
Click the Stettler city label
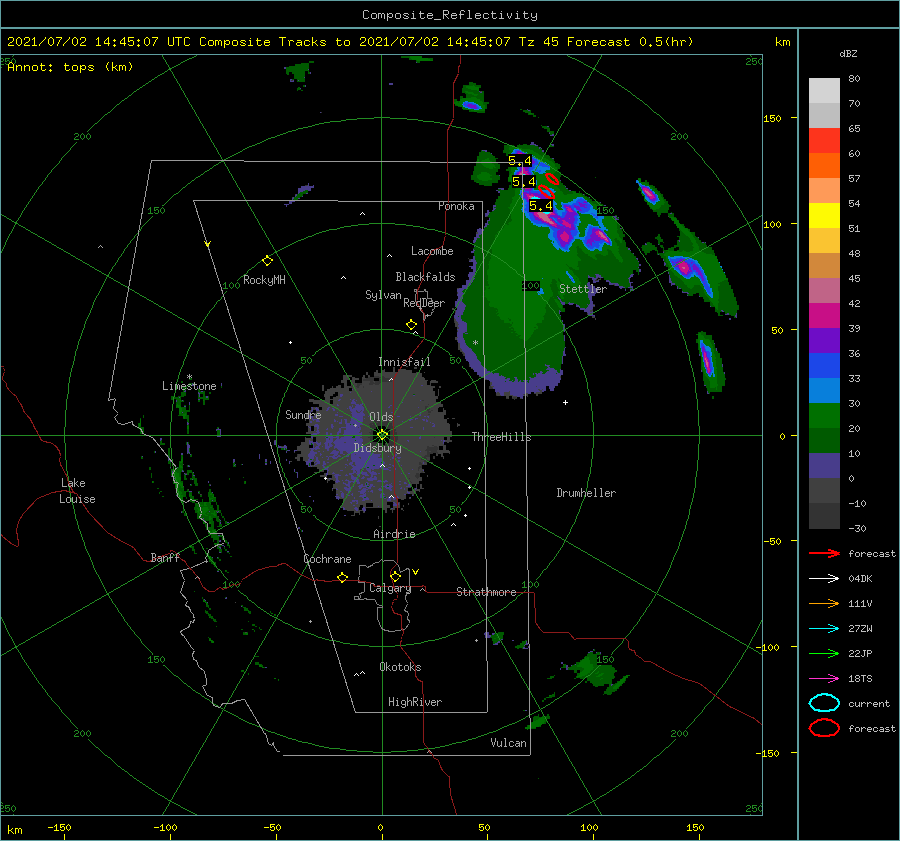583,289
